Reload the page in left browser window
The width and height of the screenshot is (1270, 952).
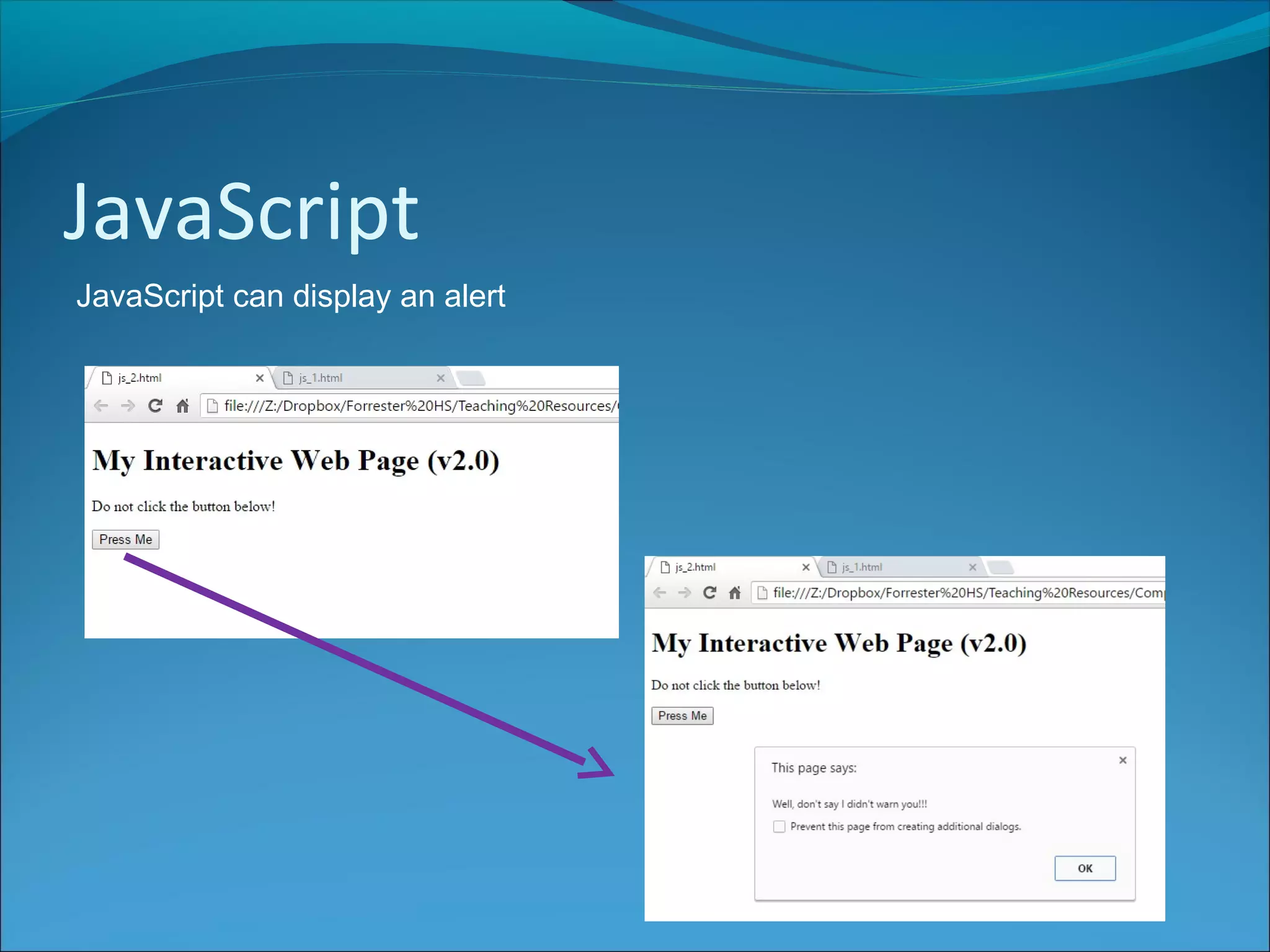[155, 406]
